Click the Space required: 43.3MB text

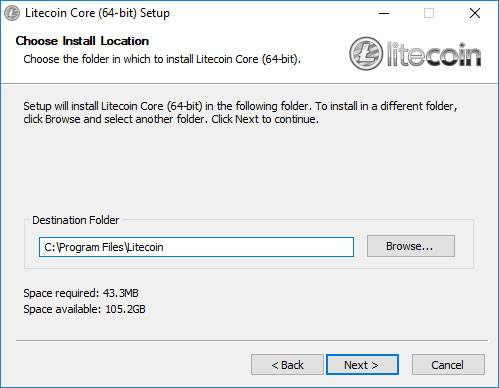81,293
